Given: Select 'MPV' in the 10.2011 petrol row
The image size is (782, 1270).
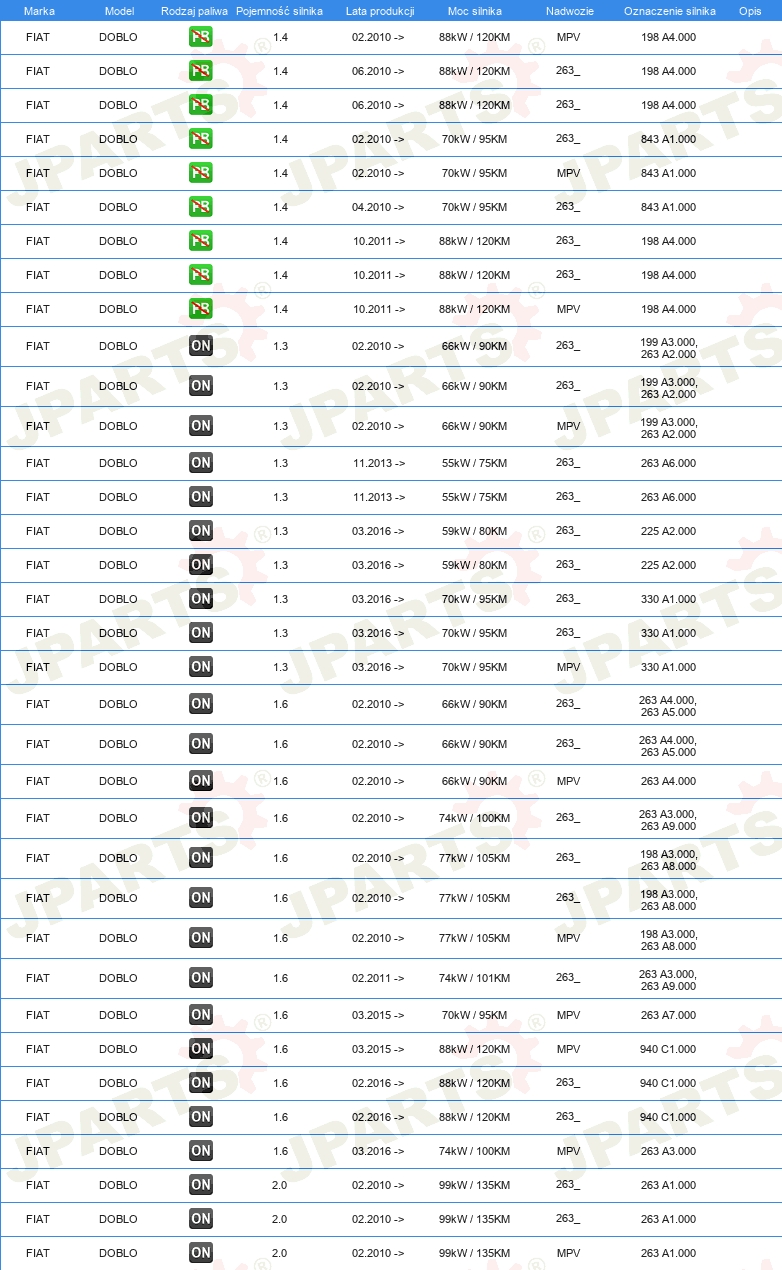Looking at the screenshot, I should tap(568, 309).
